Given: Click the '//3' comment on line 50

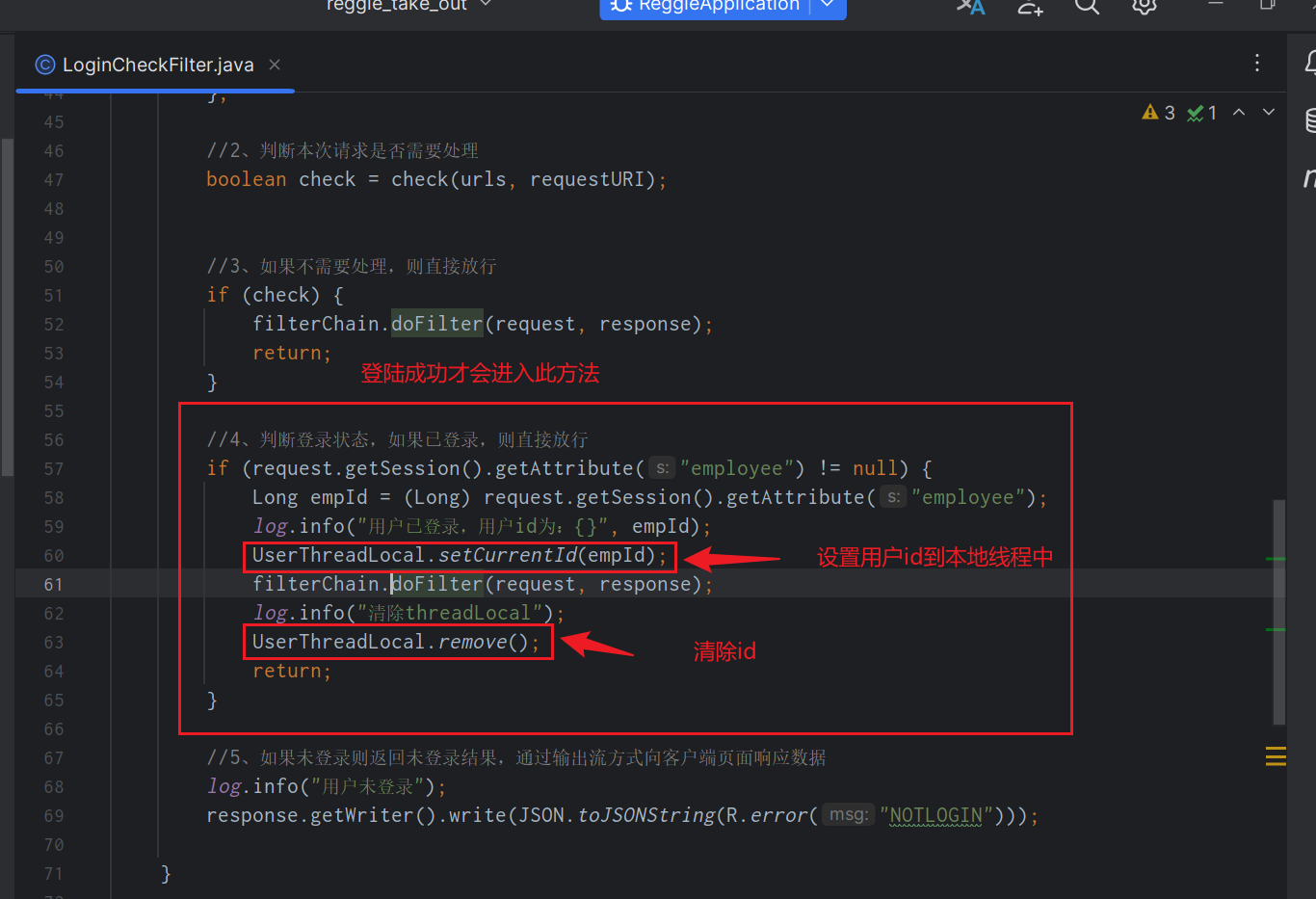Looking at the screenshot, I should pos(352,266).
